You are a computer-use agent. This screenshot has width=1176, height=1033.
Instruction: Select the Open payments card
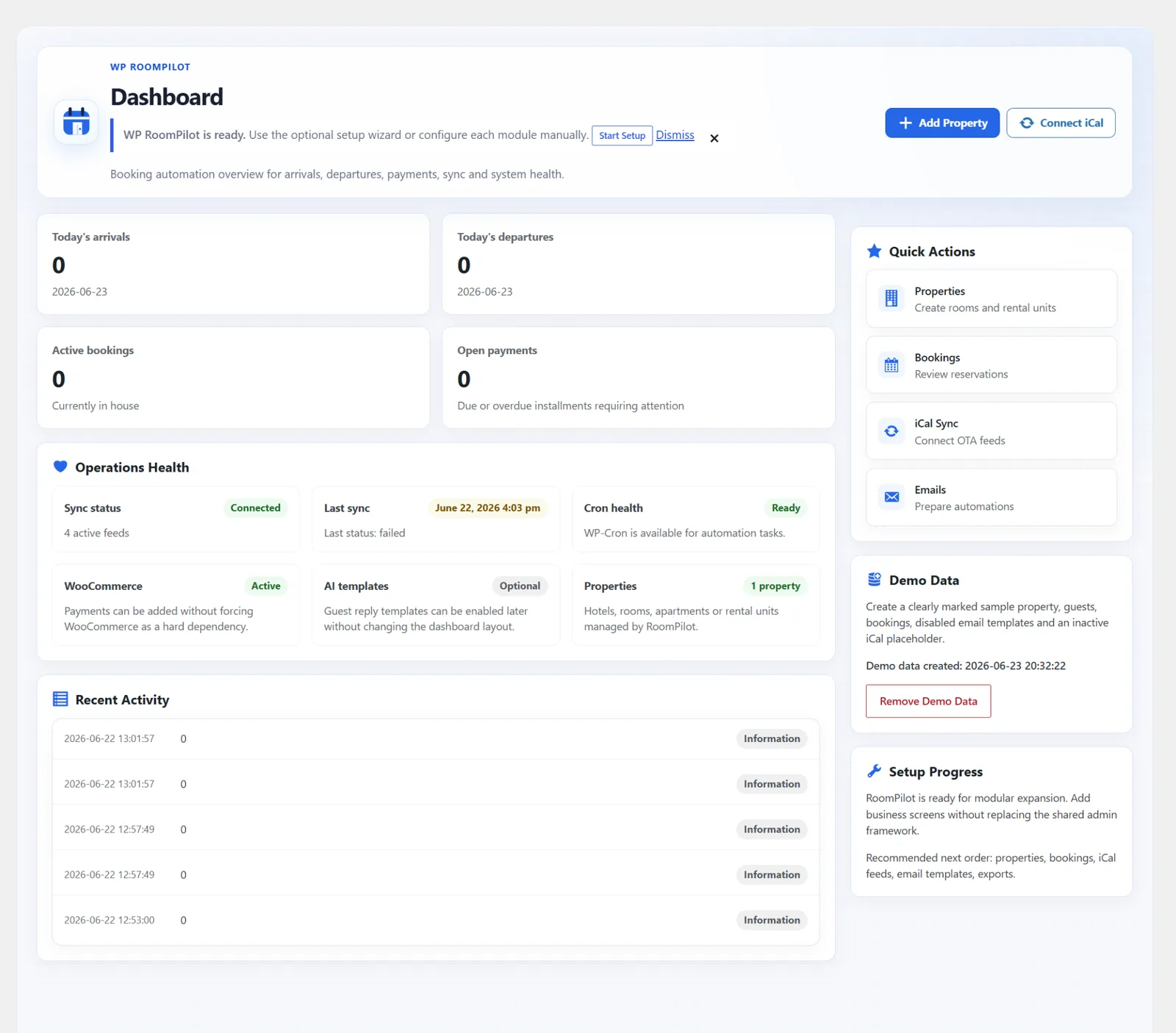tap(639, 378)
